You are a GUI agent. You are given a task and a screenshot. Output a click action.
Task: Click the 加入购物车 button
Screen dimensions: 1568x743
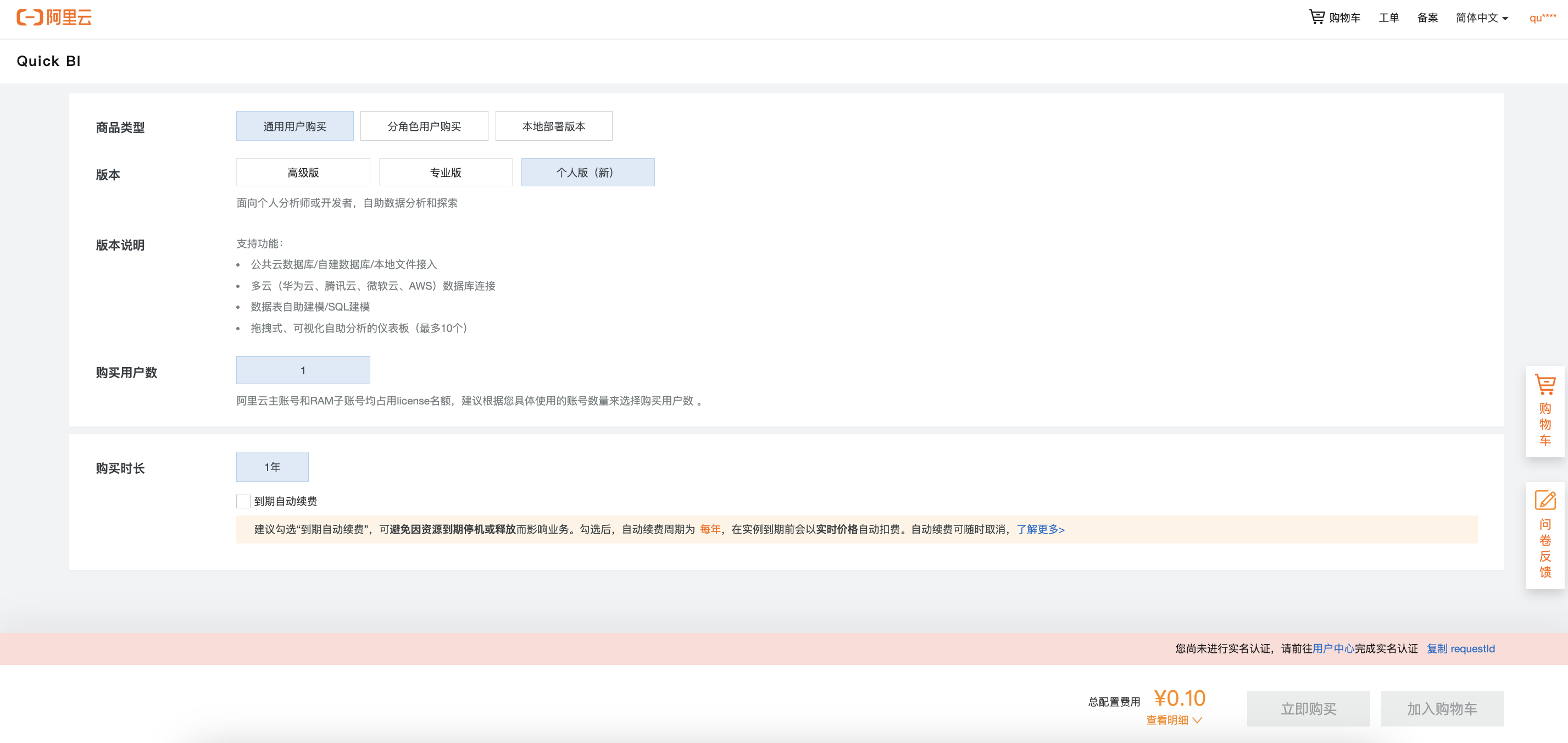click(x=1442, y=708)
